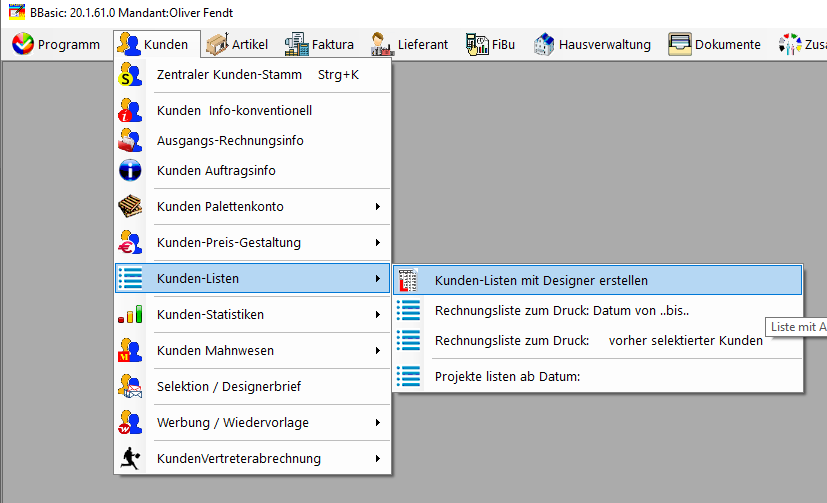Image resolution: width=827 pixels, height=503 pixels.
Task: Click the euro icon for Kunden-Preis-Gestaltung
Action: (130, 243)
